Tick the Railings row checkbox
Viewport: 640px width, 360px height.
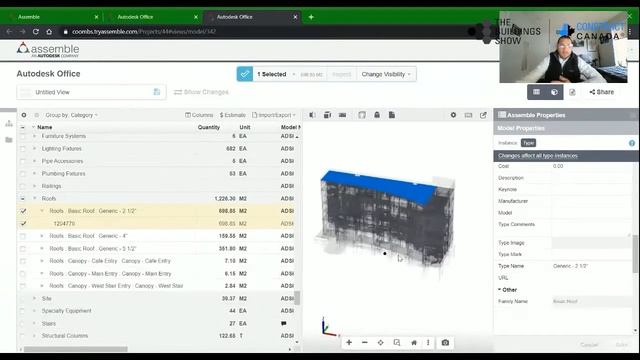click(23, 186)
